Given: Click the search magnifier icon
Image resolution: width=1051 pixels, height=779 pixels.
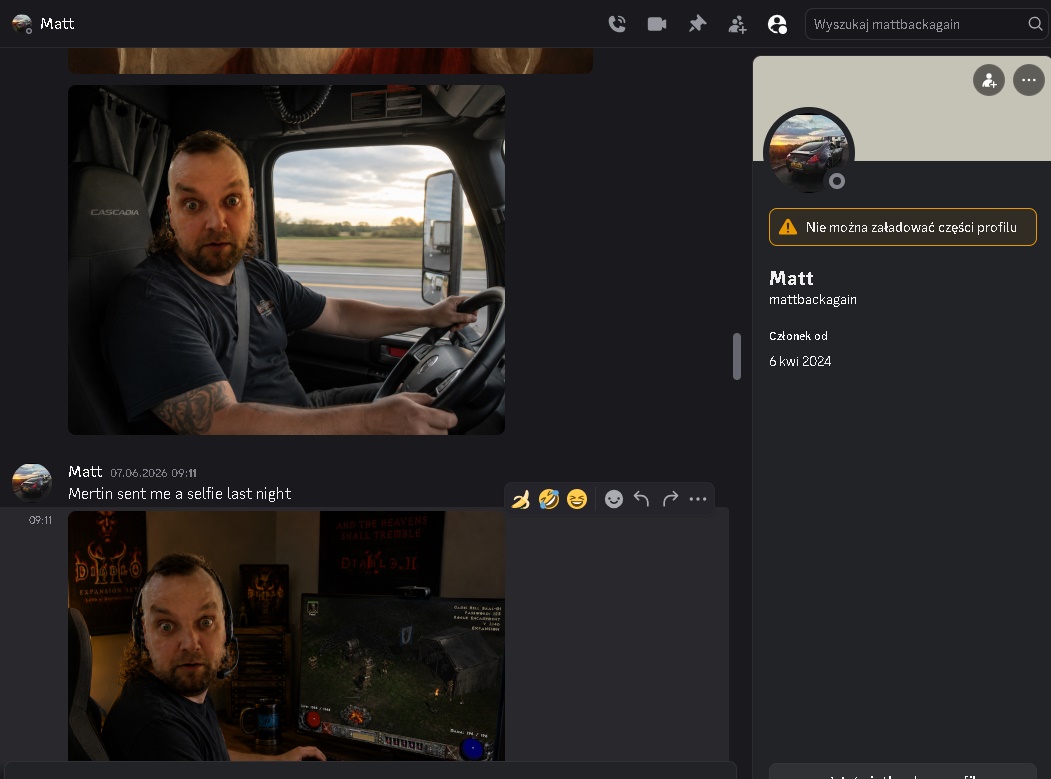Looking at the screenshot, I should pyautogui.click(x=1035, y=24).
